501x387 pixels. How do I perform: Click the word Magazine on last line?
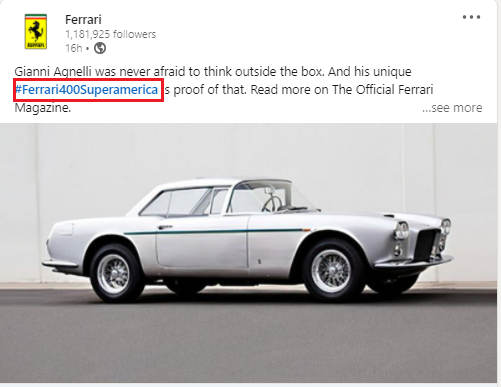pos(43,108)
